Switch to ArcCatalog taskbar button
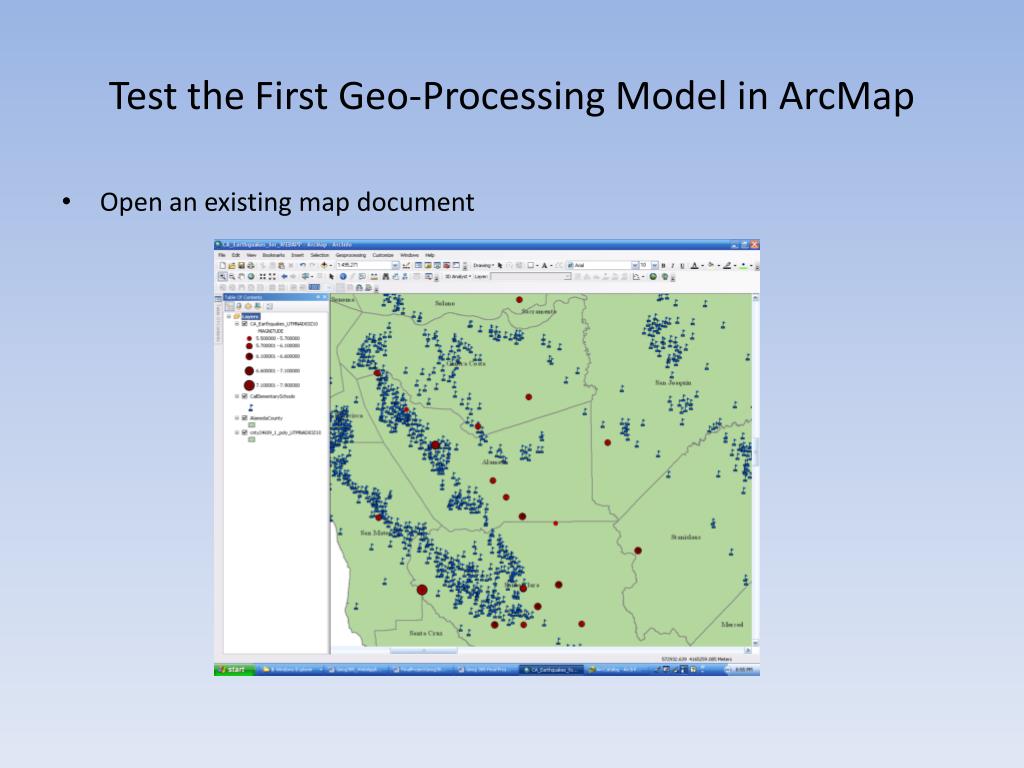Viewport: 1024px width, 768px height. pyautogui.click(x=615, y=669)
